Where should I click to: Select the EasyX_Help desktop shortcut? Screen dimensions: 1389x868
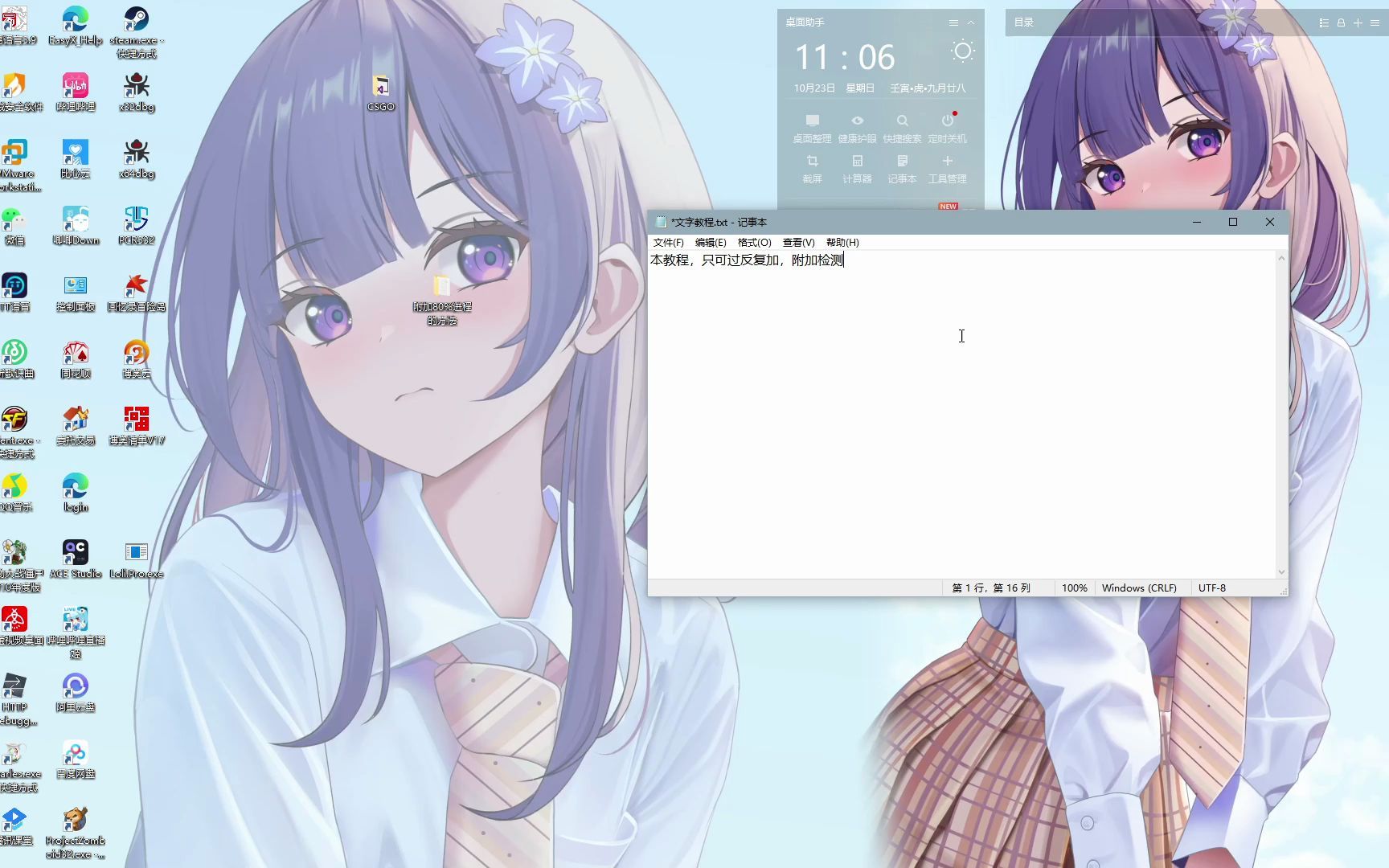click(75, 26)
